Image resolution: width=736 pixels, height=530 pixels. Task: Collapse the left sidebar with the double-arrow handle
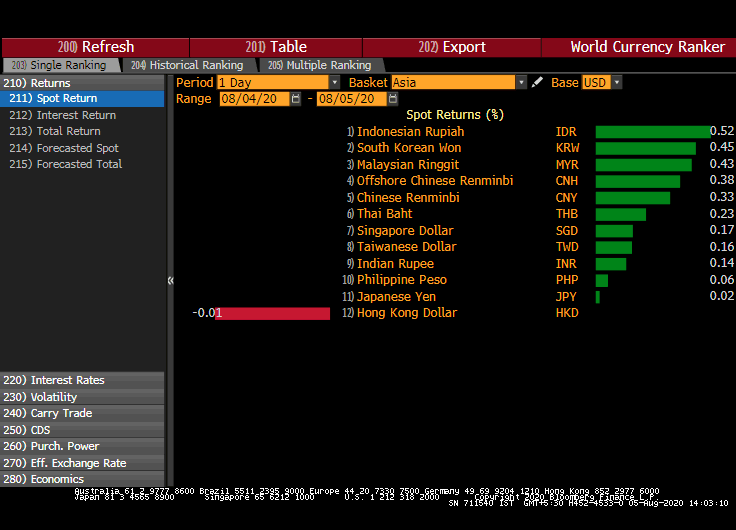170,281
